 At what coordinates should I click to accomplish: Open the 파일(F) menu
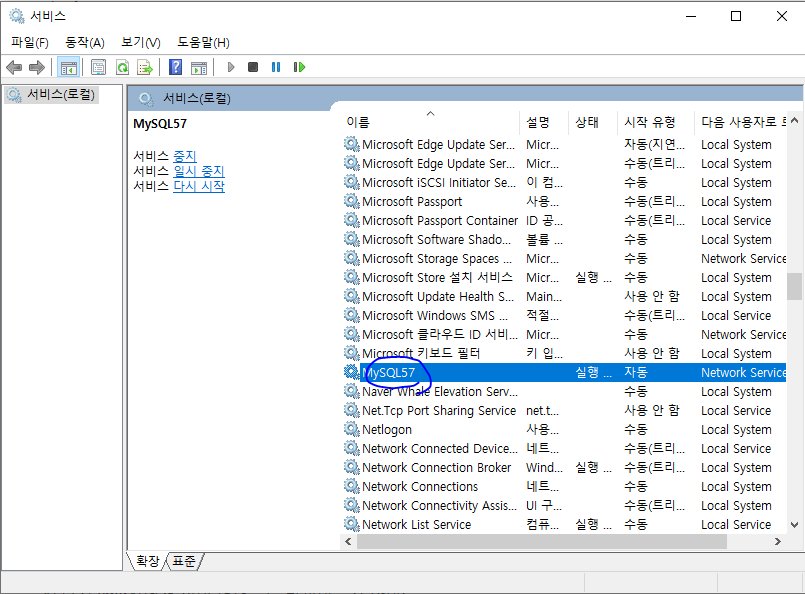point(30,43)
